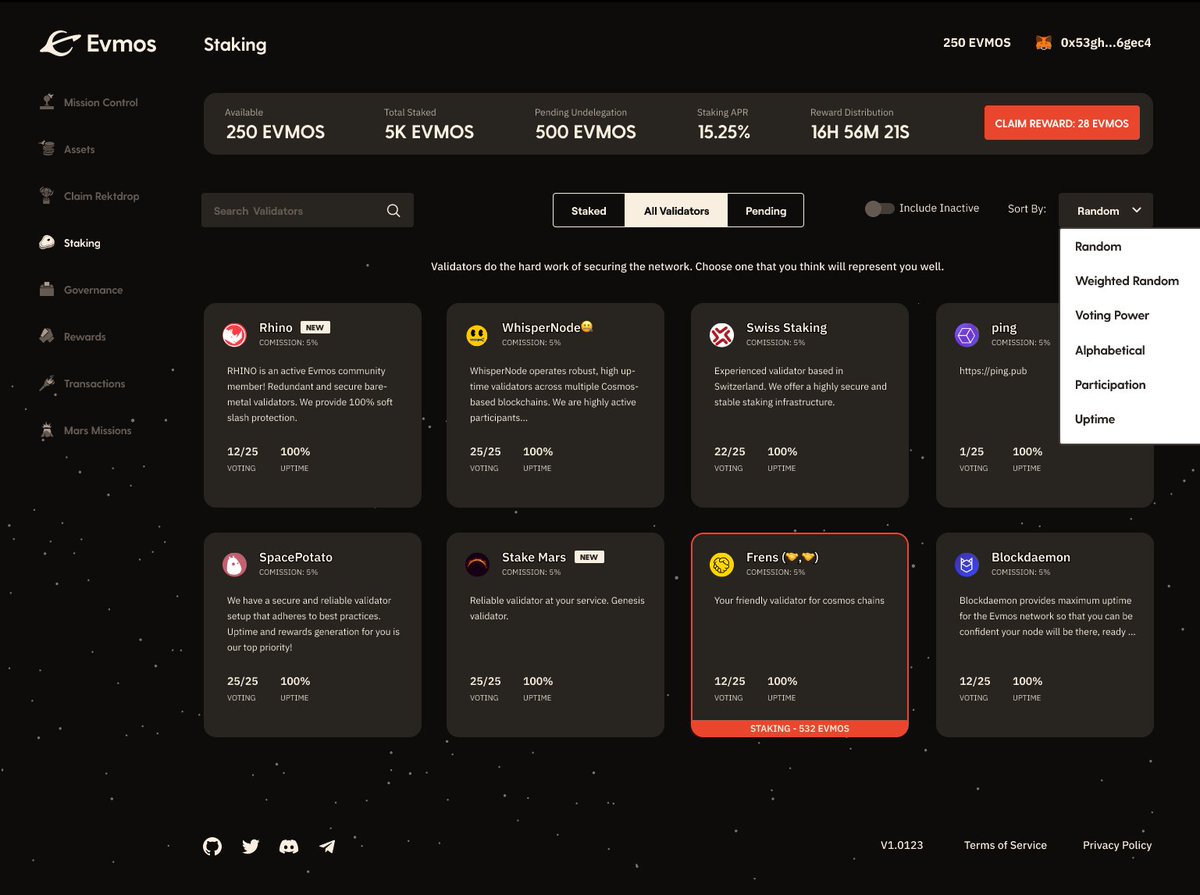Select the Mars Missions sidebar icon

point(48,430)
